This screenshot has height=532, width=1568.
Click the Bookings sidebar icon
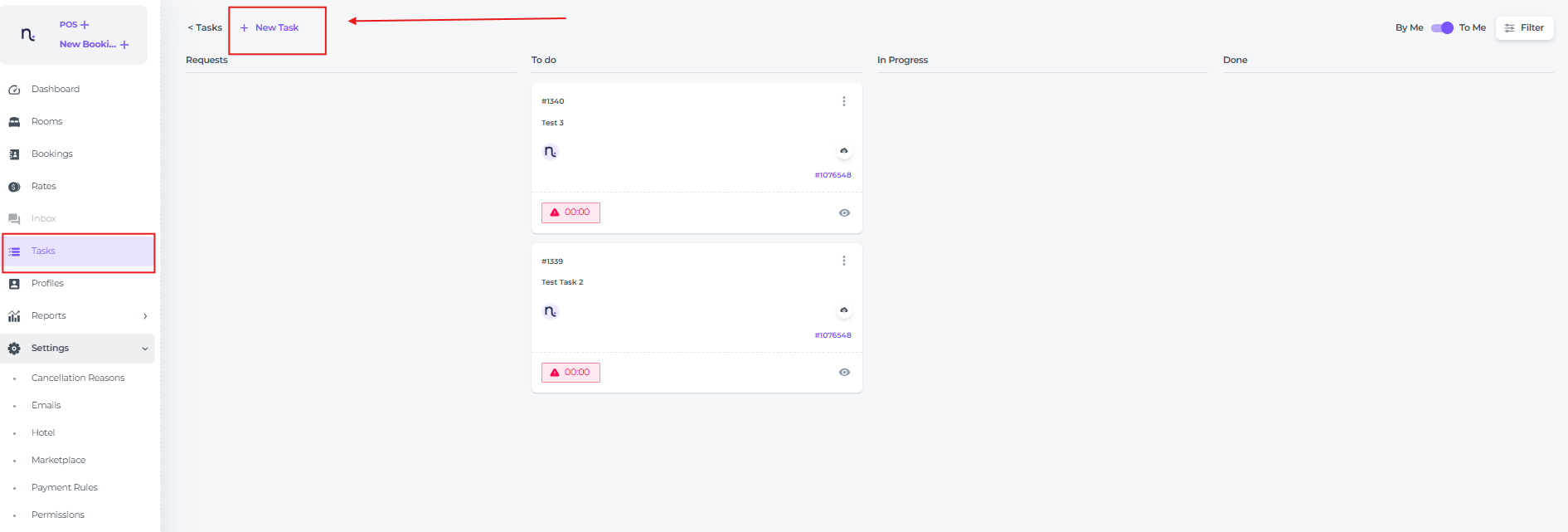point(14,154)
